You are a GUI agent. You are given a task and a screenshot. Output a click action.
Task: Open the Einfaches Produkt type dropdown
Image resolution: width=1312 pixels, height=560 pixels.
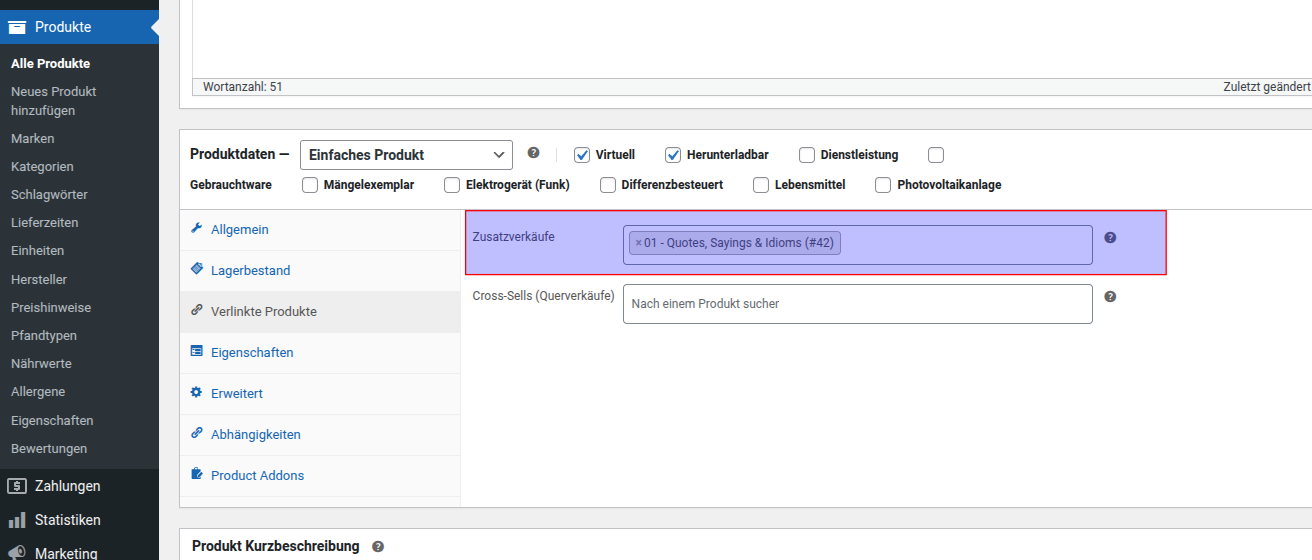pyautogui.click(x=406, y=155)
